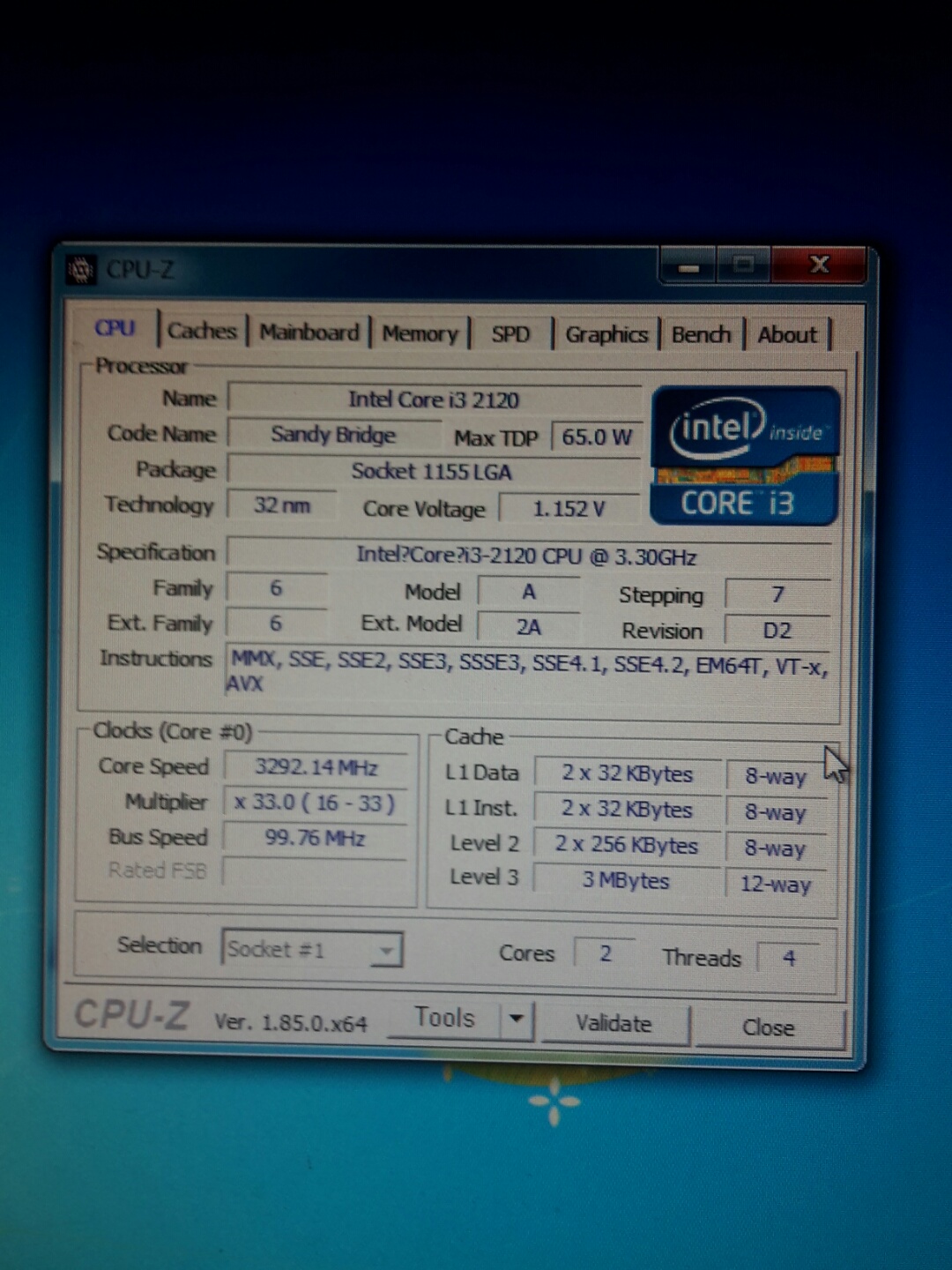Click the Name field 'Intel Core i3 2120'
Screen dimensions: 952x1270
[x=434, y=400]
